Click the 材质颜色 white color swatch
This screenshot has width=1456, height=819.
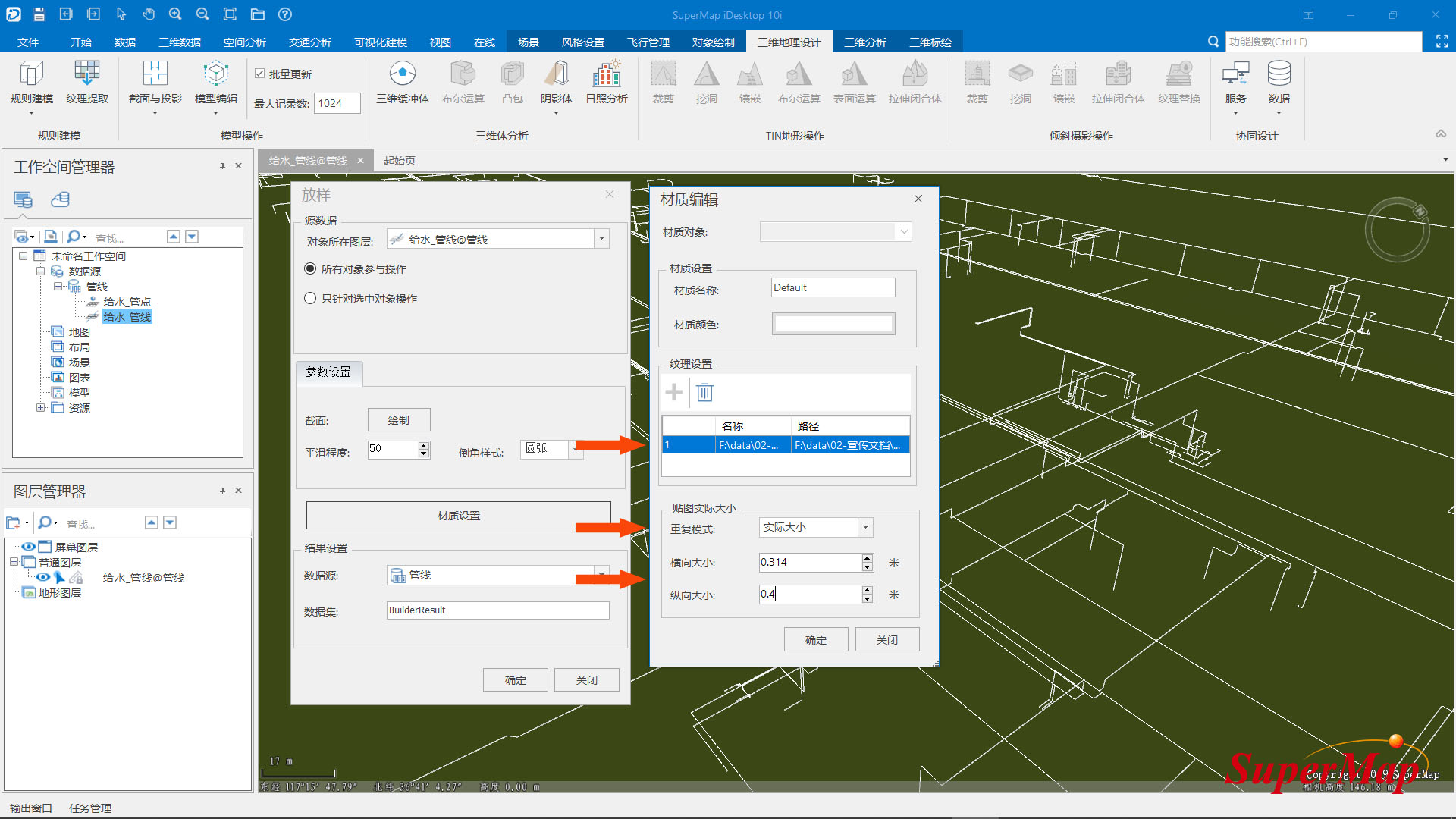[833, 325]
